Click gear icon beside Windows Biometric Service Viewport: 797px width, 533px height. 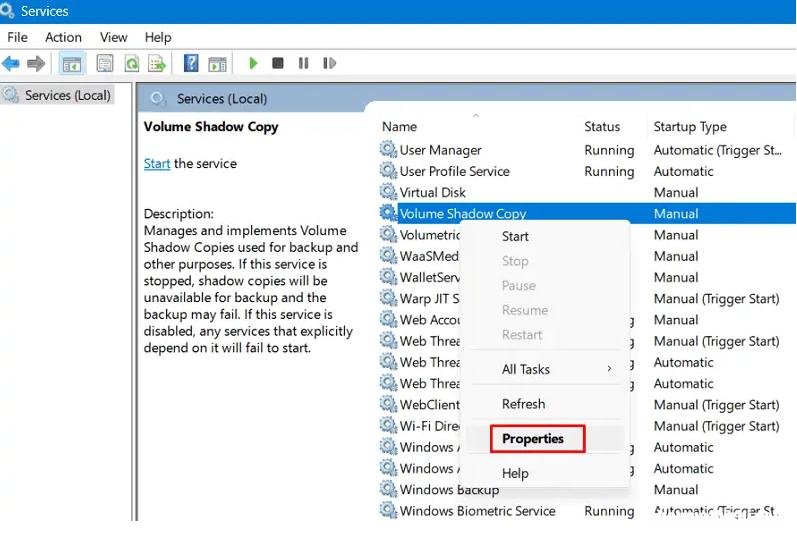(x=388, y=510)
